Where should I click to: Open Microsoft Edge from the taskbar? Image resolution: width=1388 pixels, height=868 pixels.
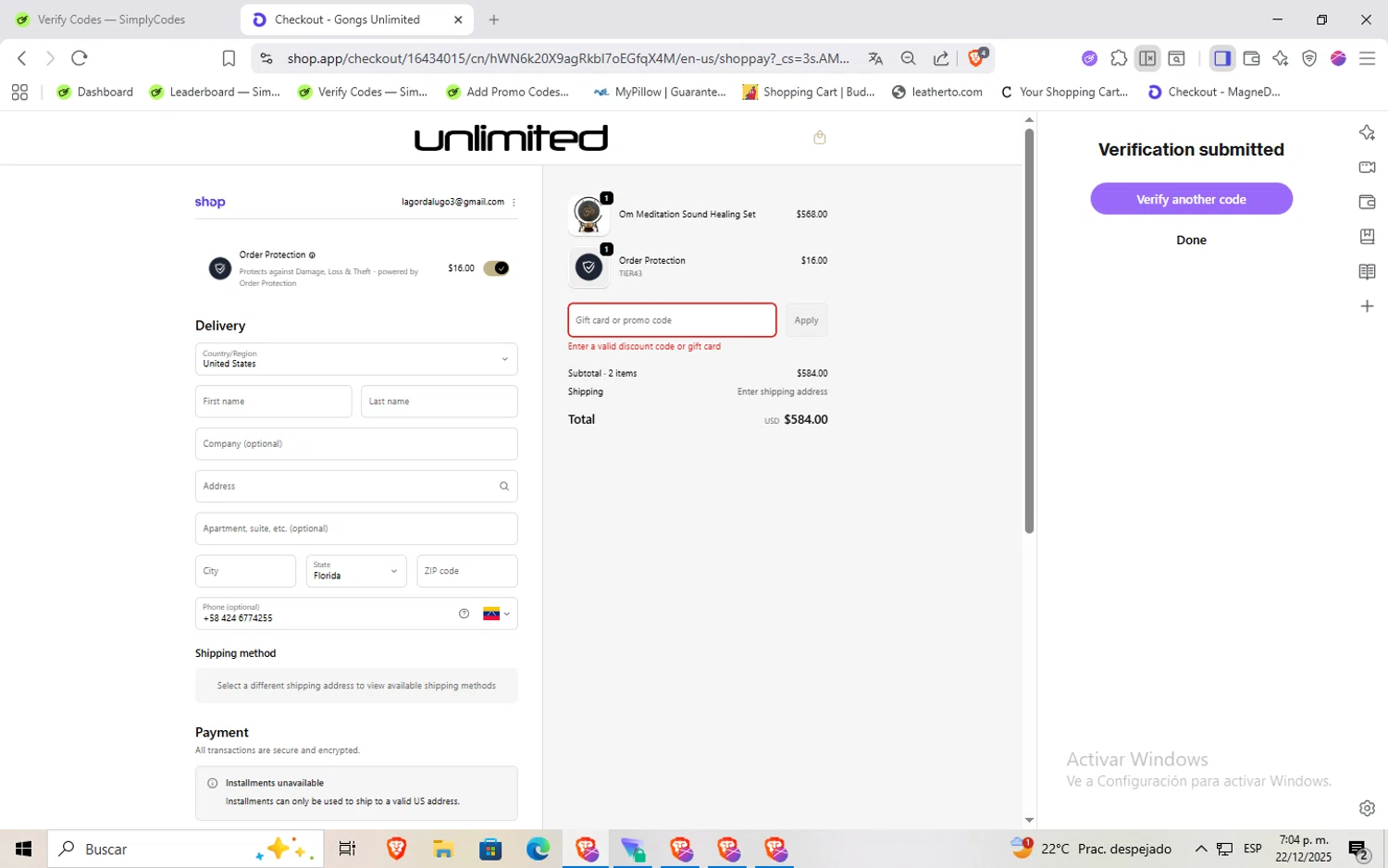pyautogui.click(x=538, y=849)
